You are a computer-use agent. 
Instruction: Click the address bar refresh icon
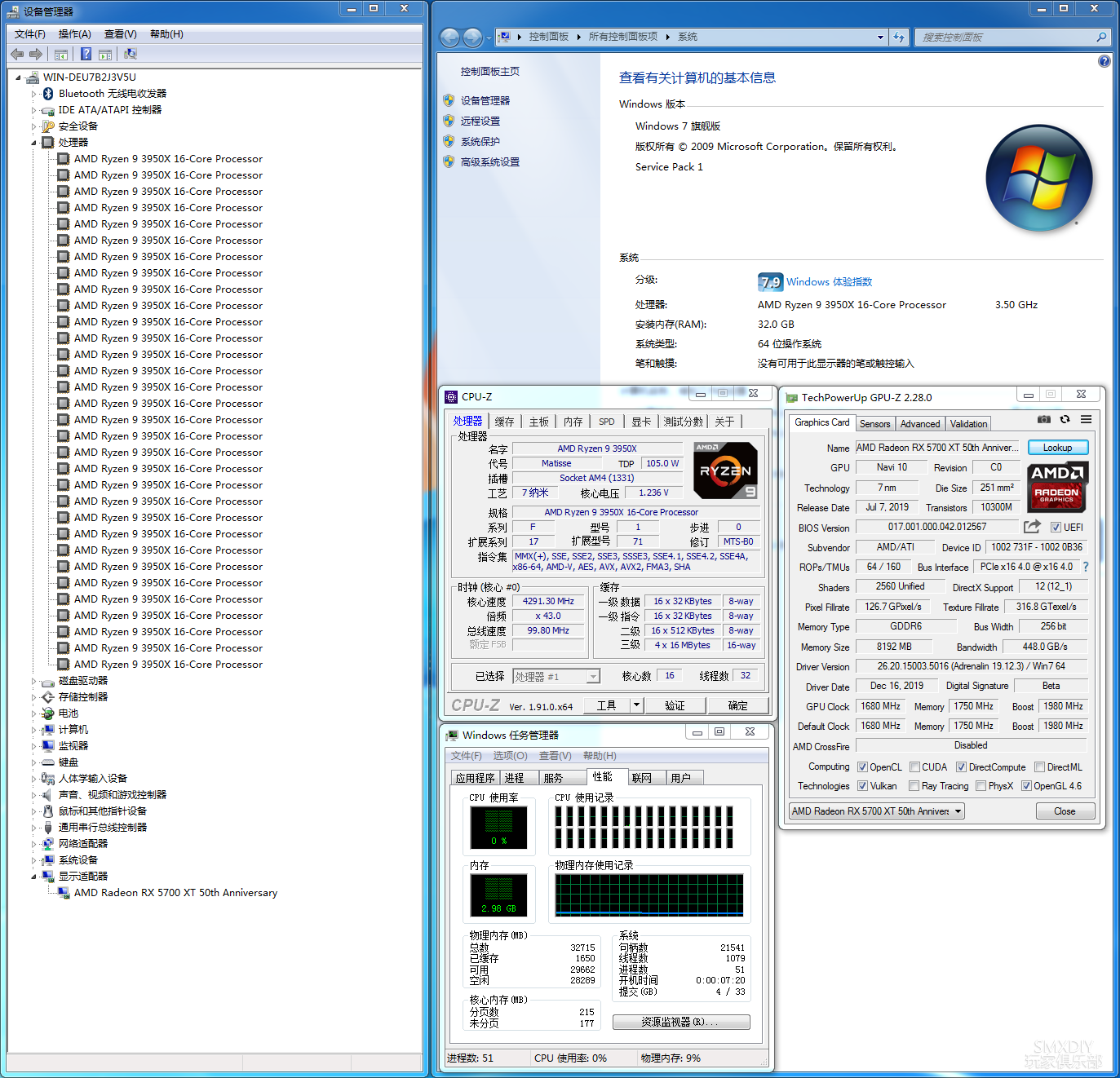pos(899,37)
